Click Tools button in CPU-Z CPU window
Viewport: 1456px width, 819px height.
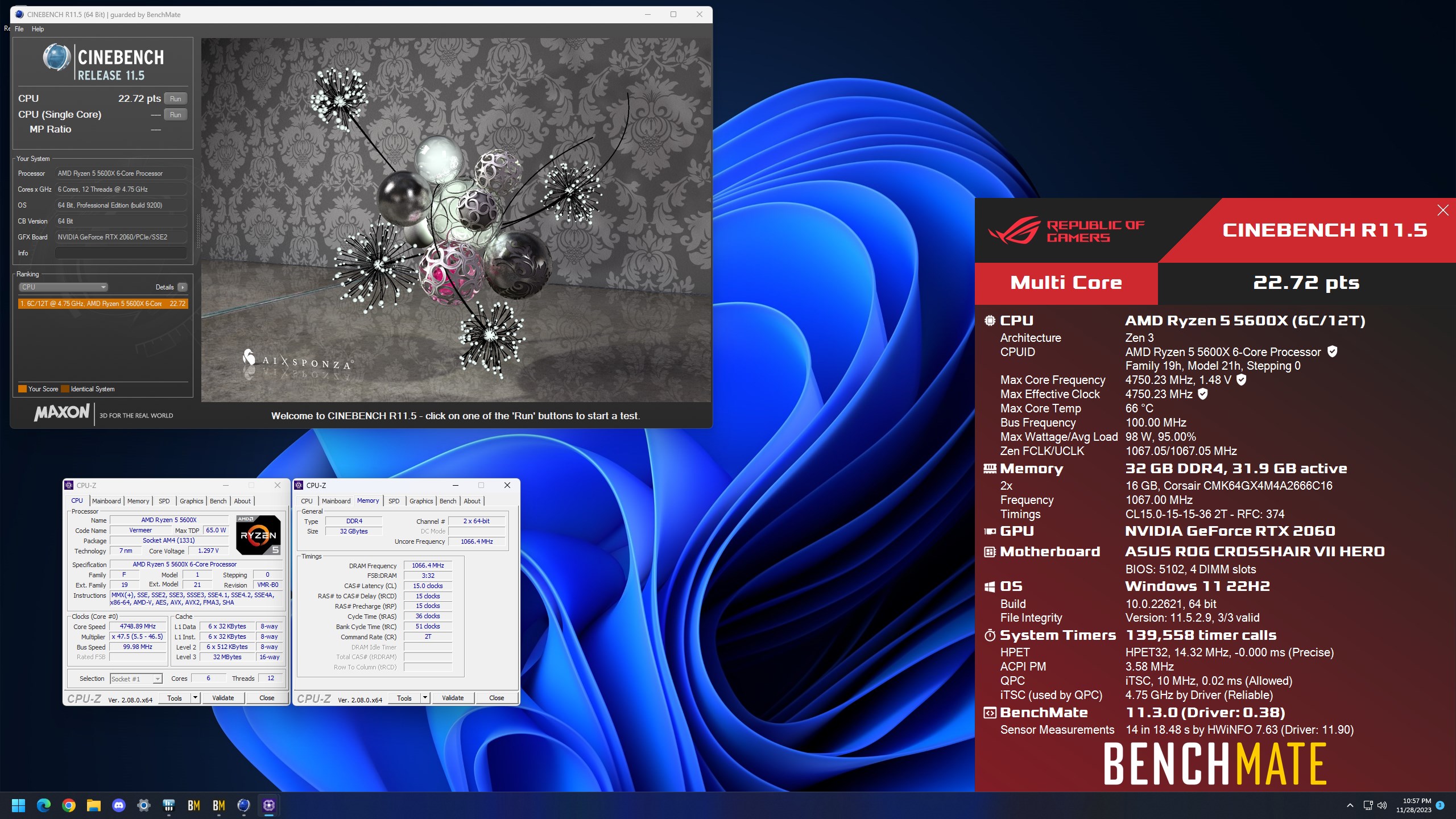175,698
